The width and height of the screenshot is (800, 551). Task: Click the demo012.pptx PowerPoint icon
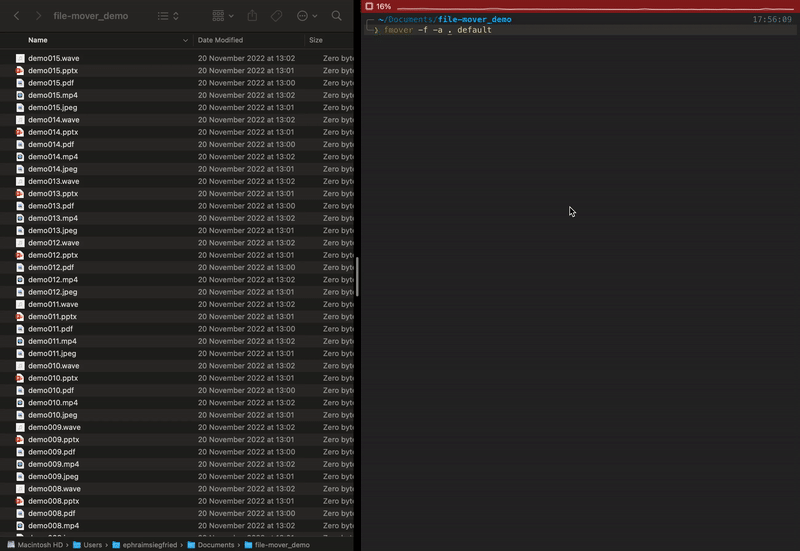[x=20, y=255]
